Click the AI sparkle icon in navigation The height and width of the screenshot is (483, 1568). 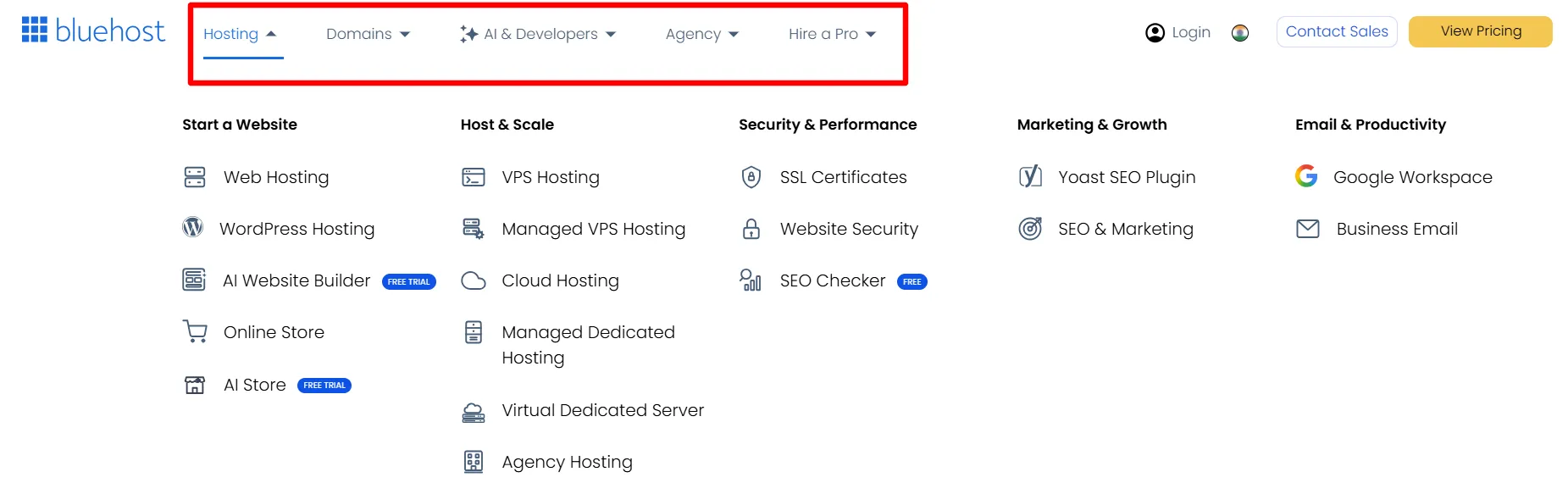click(x=468, y=34)
